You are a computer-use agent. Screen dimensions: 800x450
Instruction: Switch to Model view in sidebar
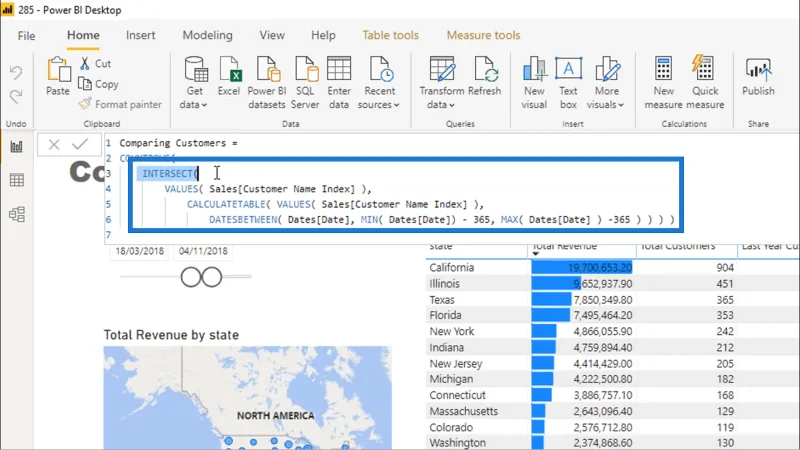16,214
